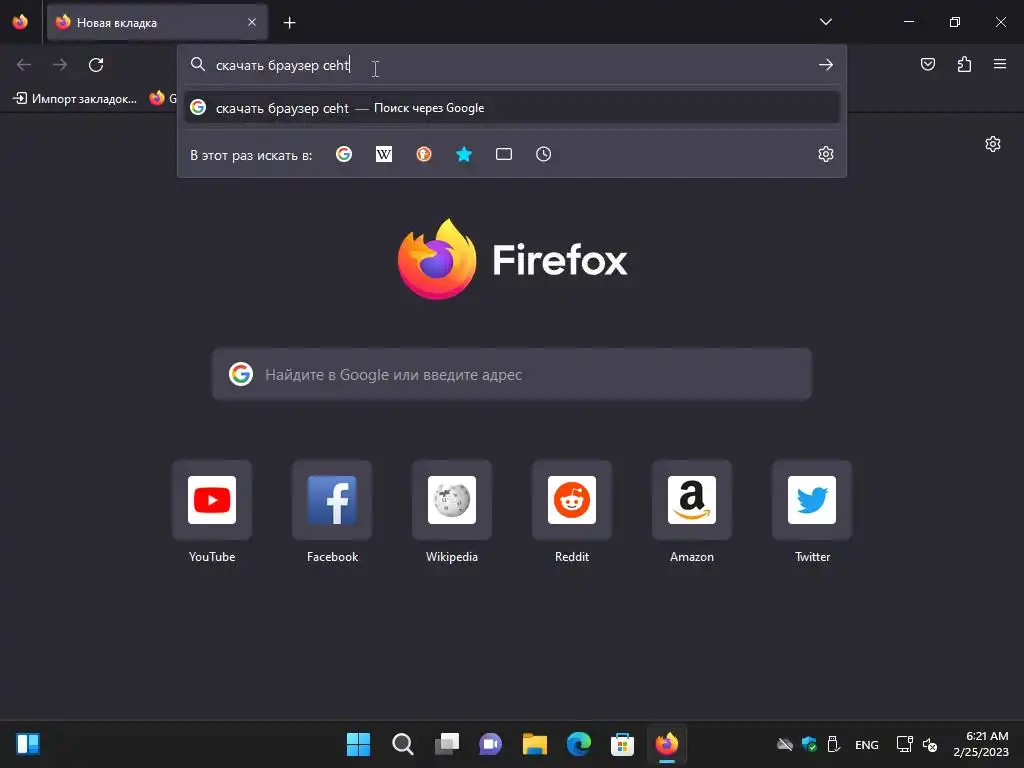Search in Bookmarks star icon
Image resolution: width=1024 pixels, height=768 pixels.
[464, 154]
